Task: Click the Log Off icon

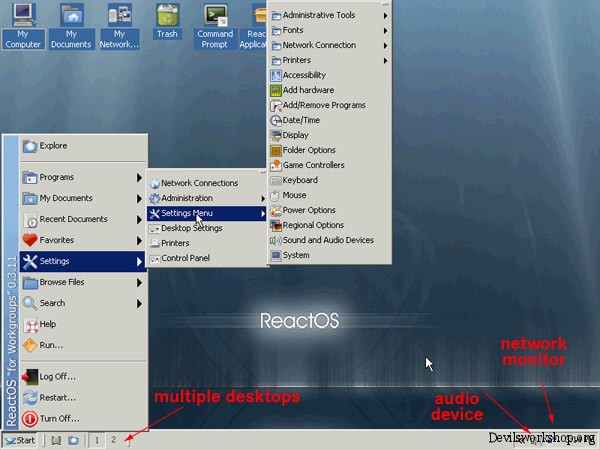Action: pos(30,377)
